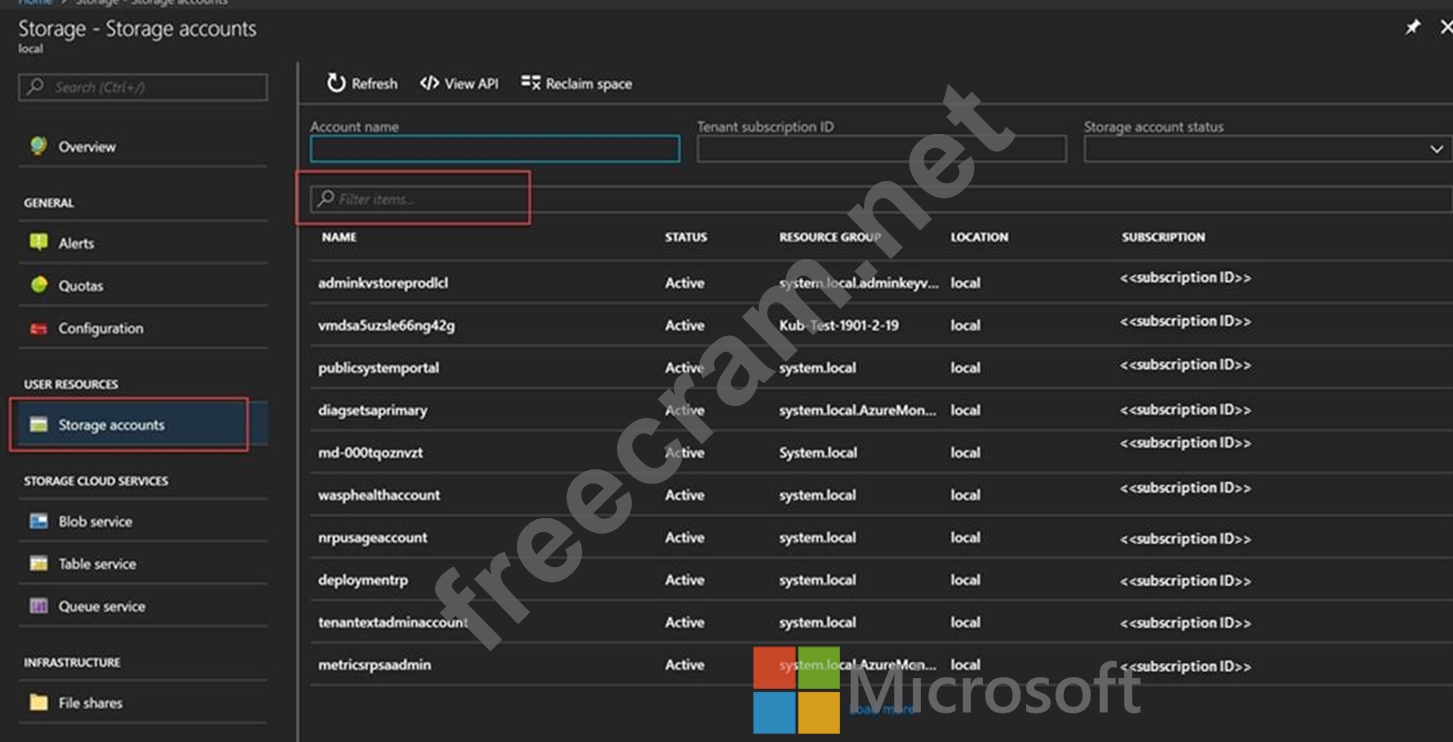Select Storage accounts menu item
The width and height of the screenshot is (1453, 742).
[111, 425]
